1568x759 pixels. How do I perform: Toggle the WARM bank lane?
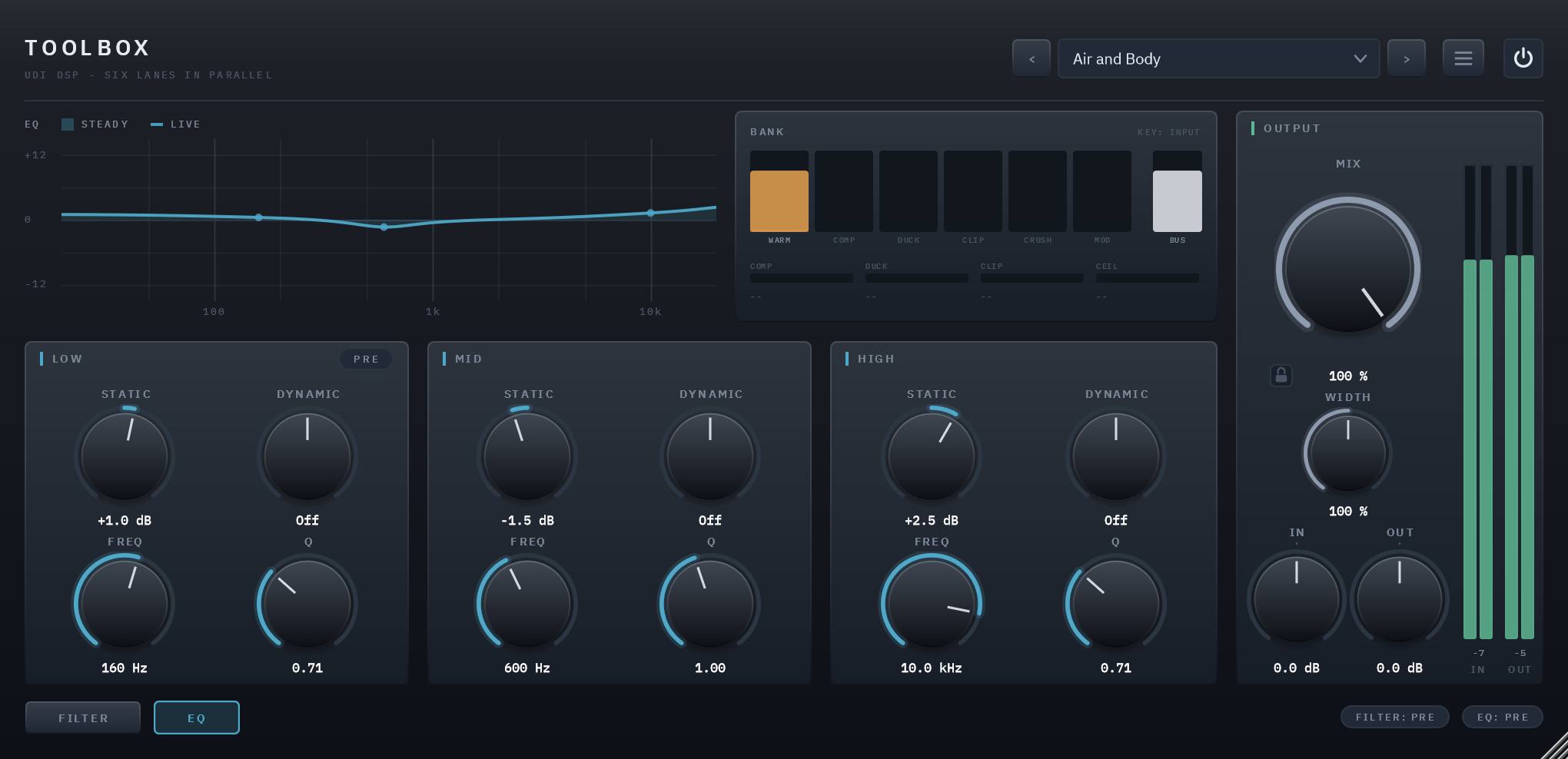[x=779, y=191]
